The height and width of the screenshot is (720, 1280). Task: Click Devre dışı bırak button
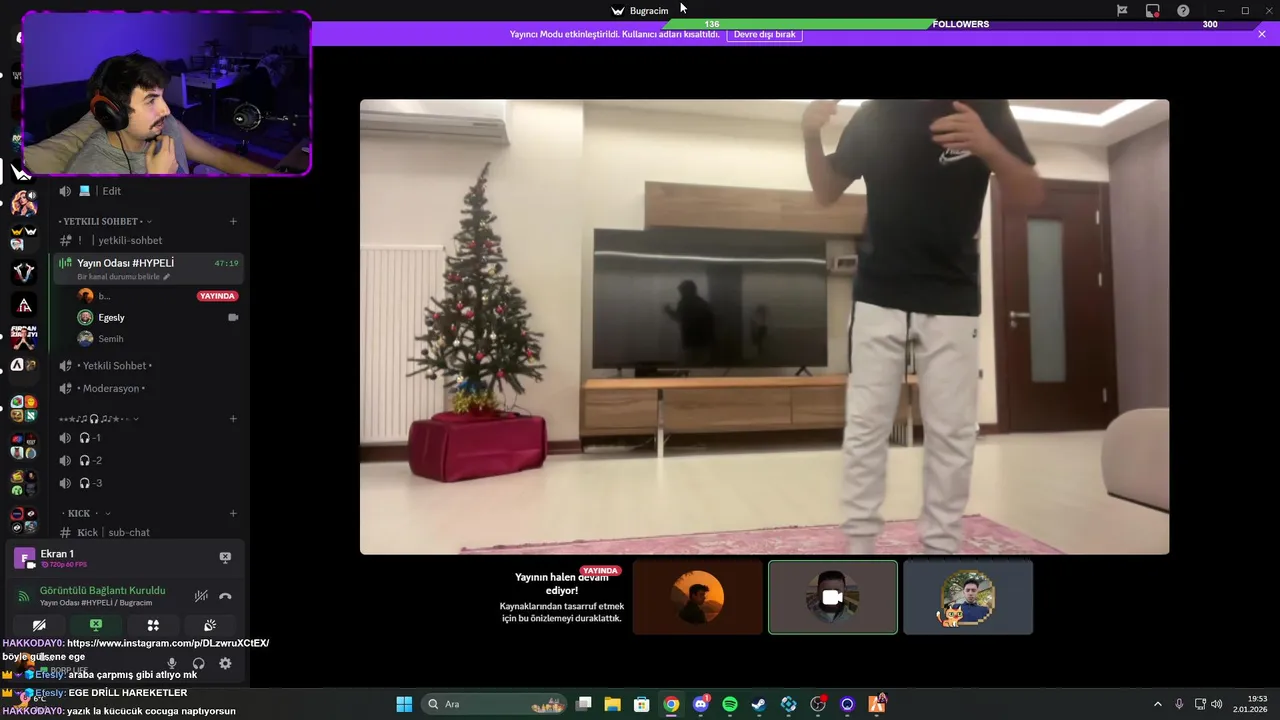tap(765, 34)
